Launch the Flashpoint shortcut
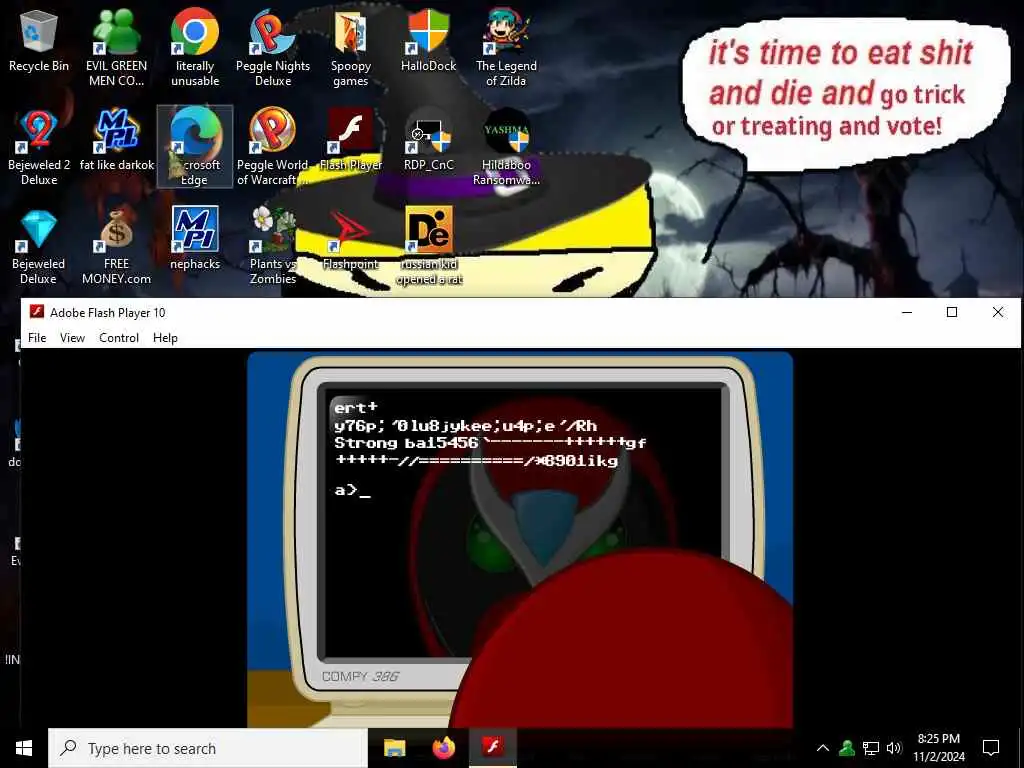Viewport: 1024px width, 768px height. (351, 240)
